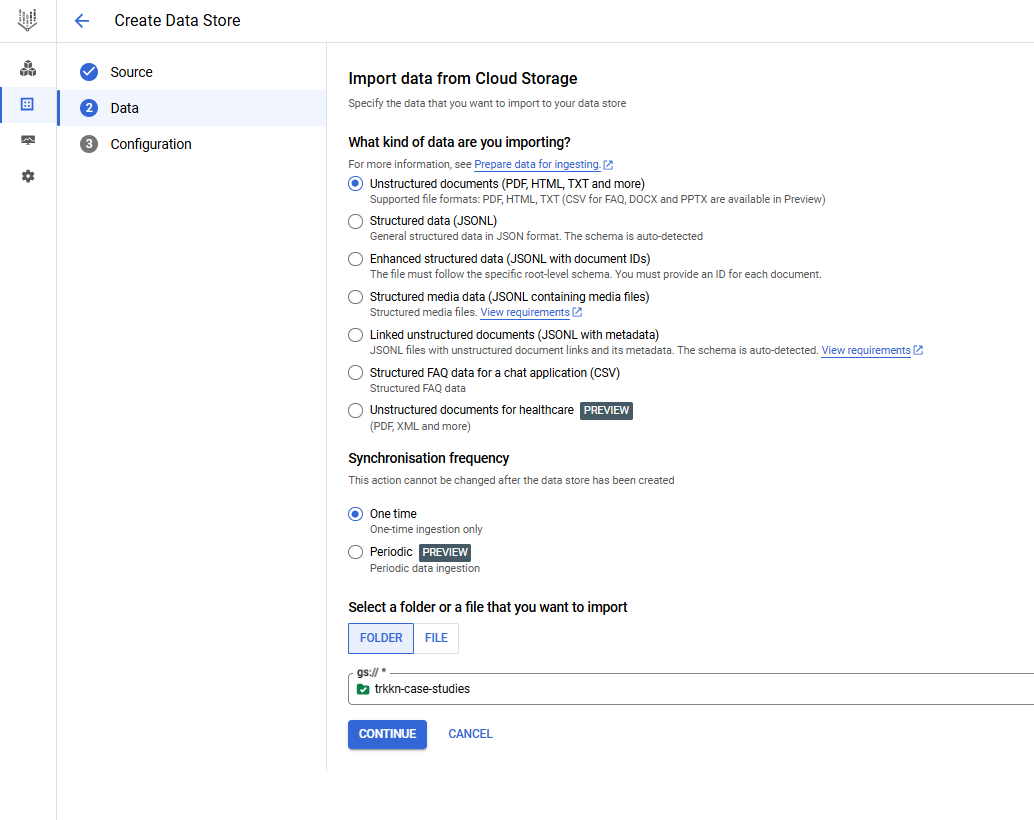Click the gs:// bucket path input field

point(700,689)
